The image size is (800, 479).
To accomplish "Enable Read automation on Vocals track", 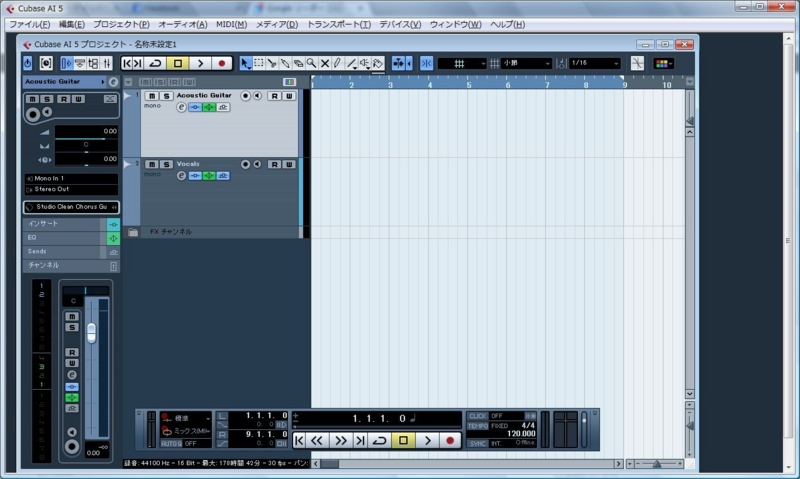I will click(274, 164).
